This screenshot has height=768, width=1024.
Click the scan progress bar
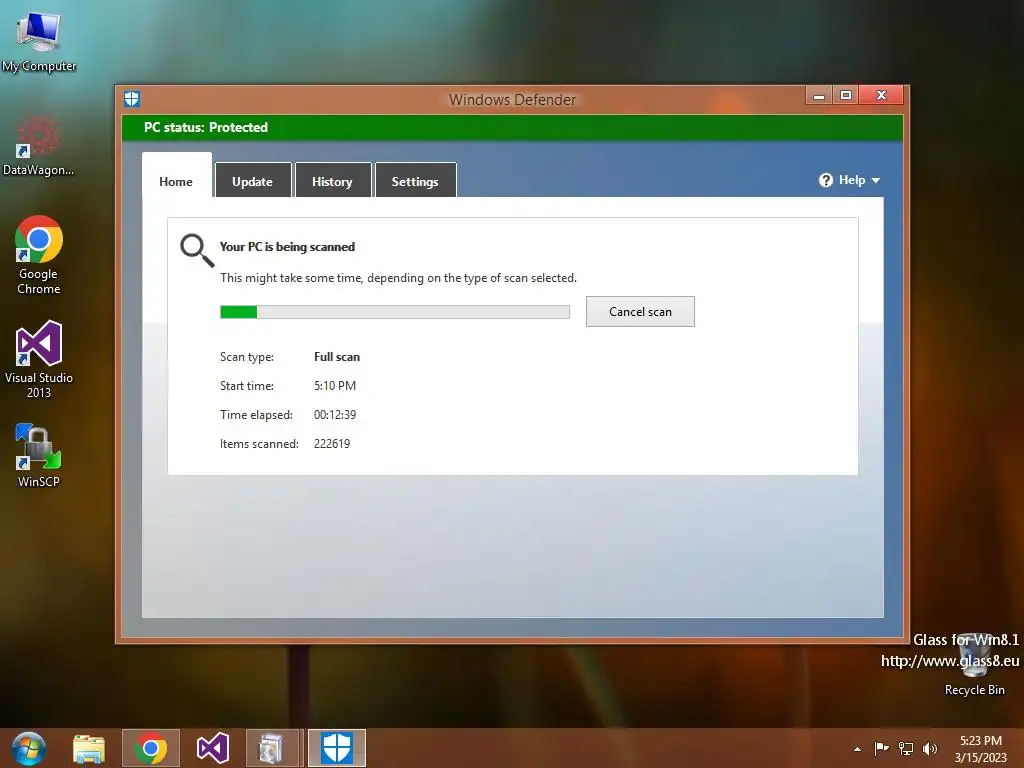click(394, 312)
